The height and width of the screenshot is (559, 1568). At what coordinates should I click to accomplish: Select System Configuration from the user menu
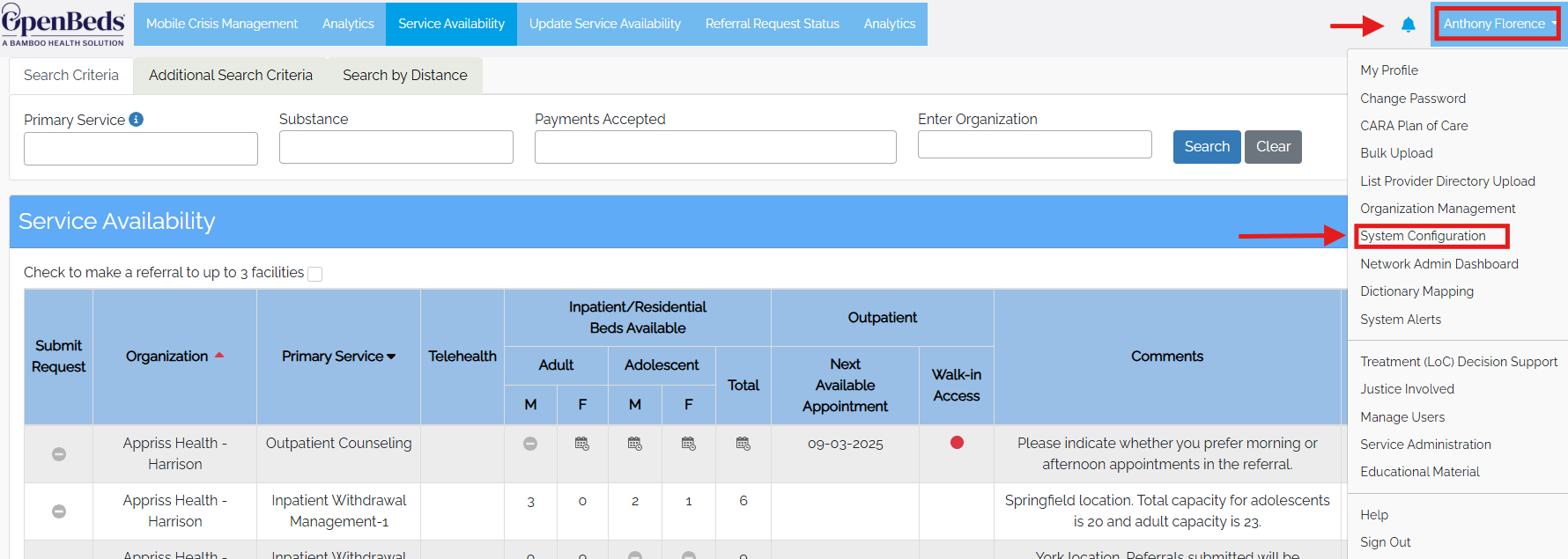click(x=1423, y=236)
